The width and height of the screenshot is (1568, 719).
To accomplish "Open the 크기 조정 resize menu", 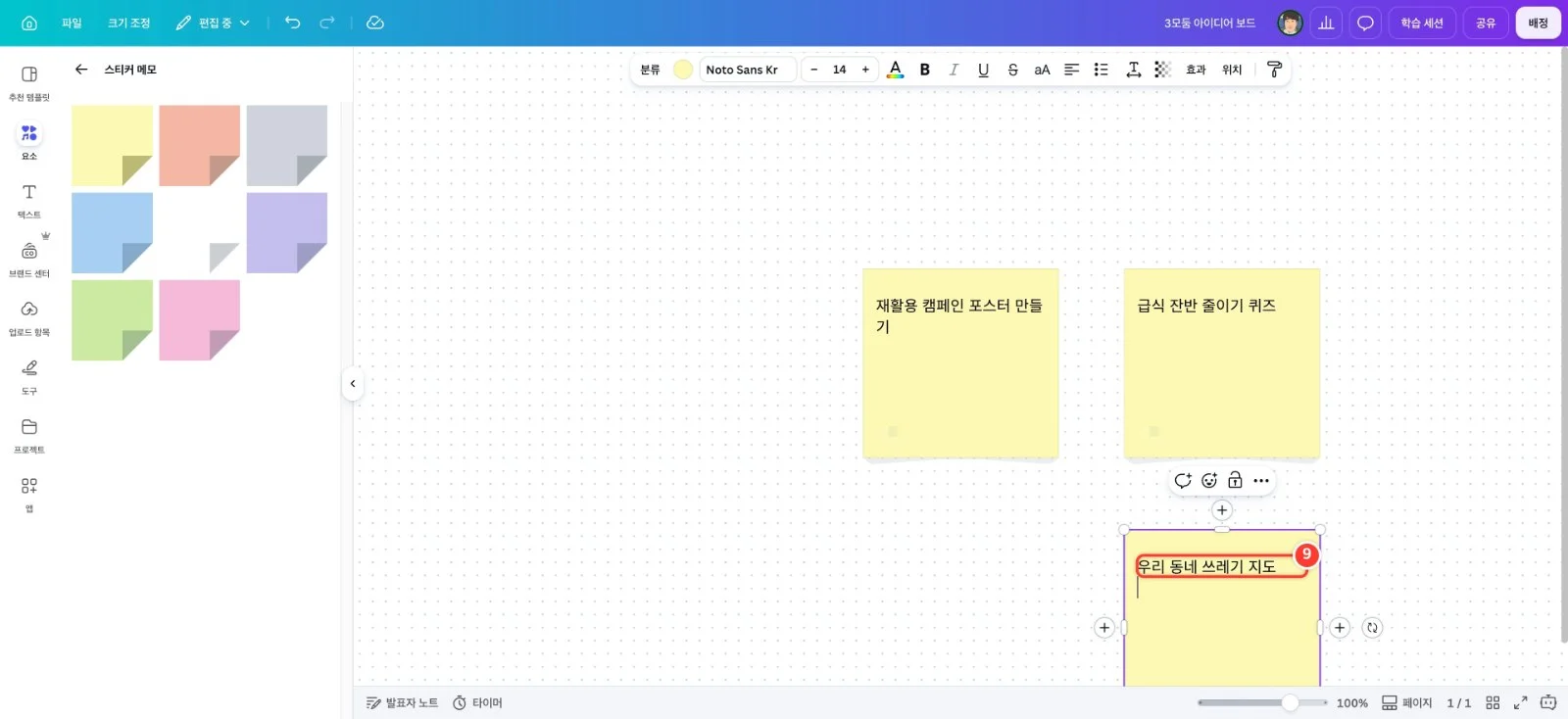I will point(128,23).
